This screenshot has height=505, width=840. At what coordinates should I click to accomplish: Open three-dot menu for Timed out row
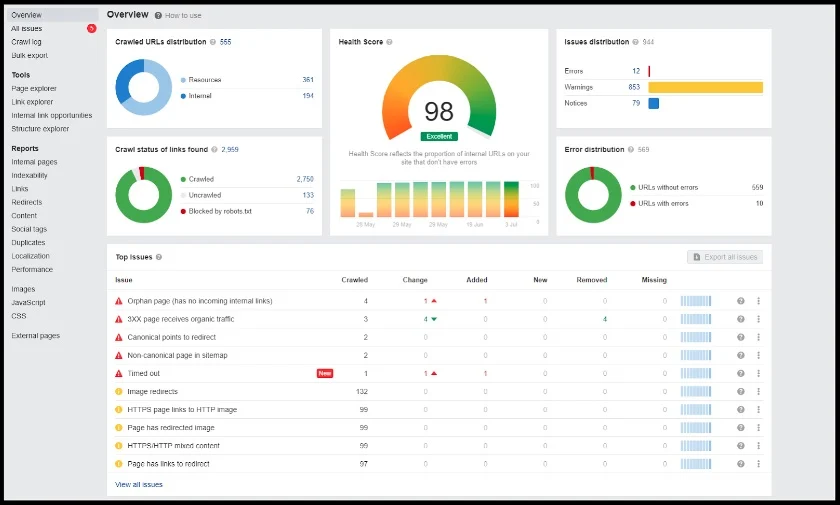tap(759, 373)
